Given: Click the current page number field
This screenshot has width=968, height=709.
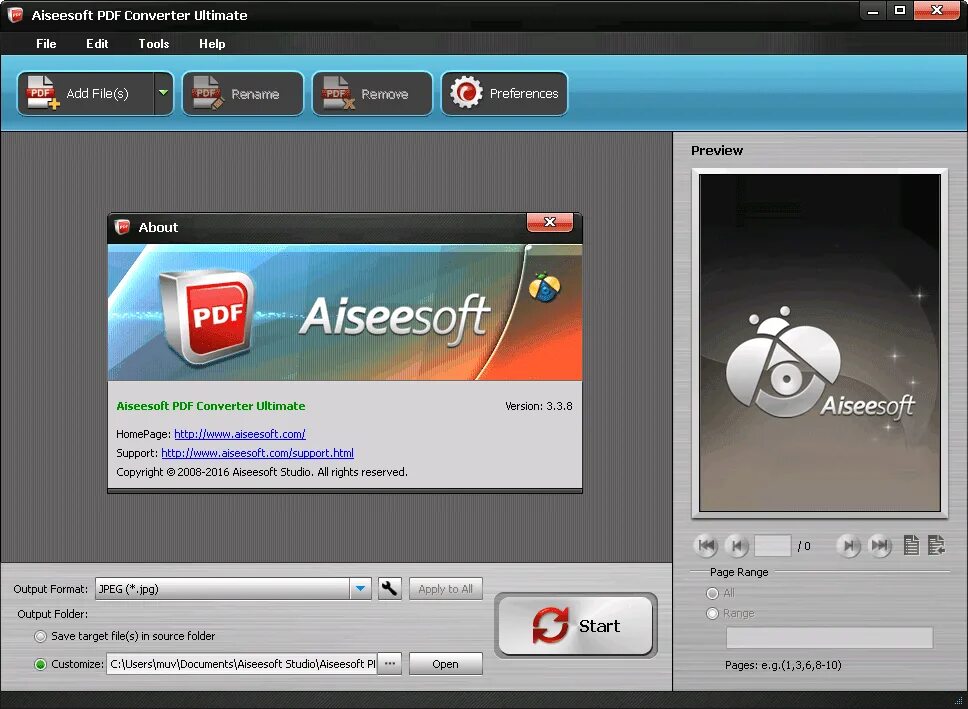Looking at the screenshot, I should (x=772, y=546).
